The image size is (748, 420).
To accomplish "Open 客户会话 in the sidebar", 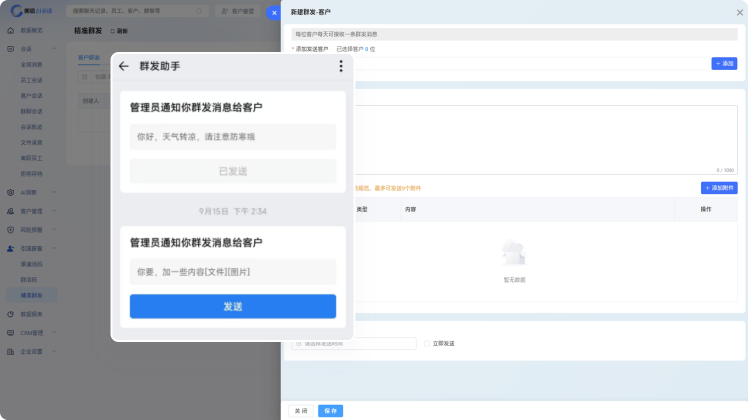I will coord(32,95).
